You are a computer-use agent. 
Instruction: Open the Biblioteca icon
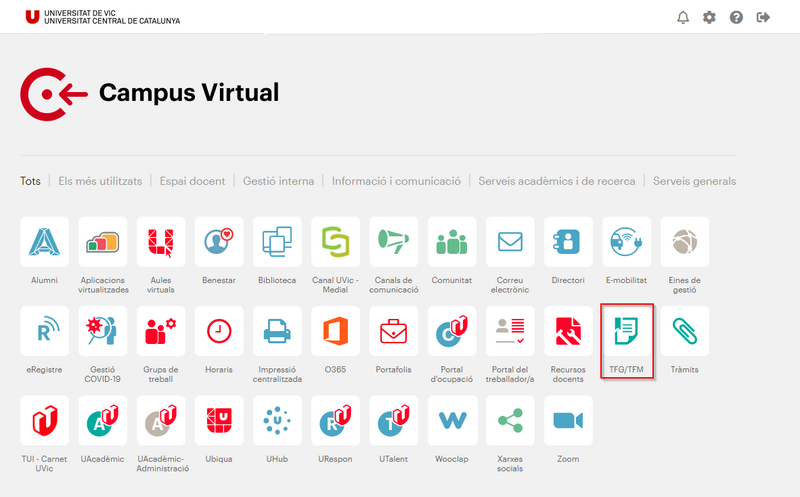point(277,242)
